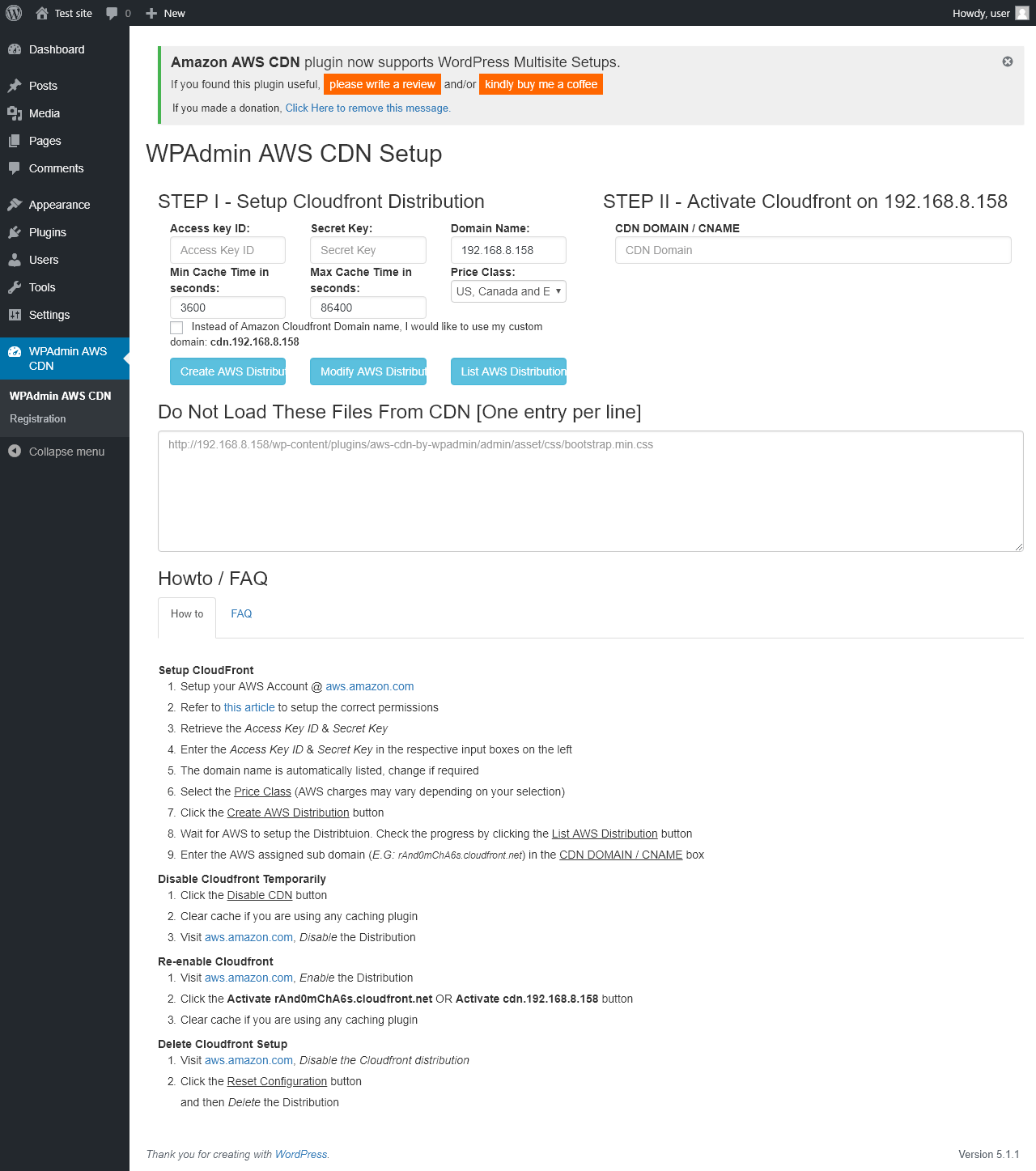The image size is (1036, 1171).
Task: Click the Create AWS Distribution button
Action: 227,371
